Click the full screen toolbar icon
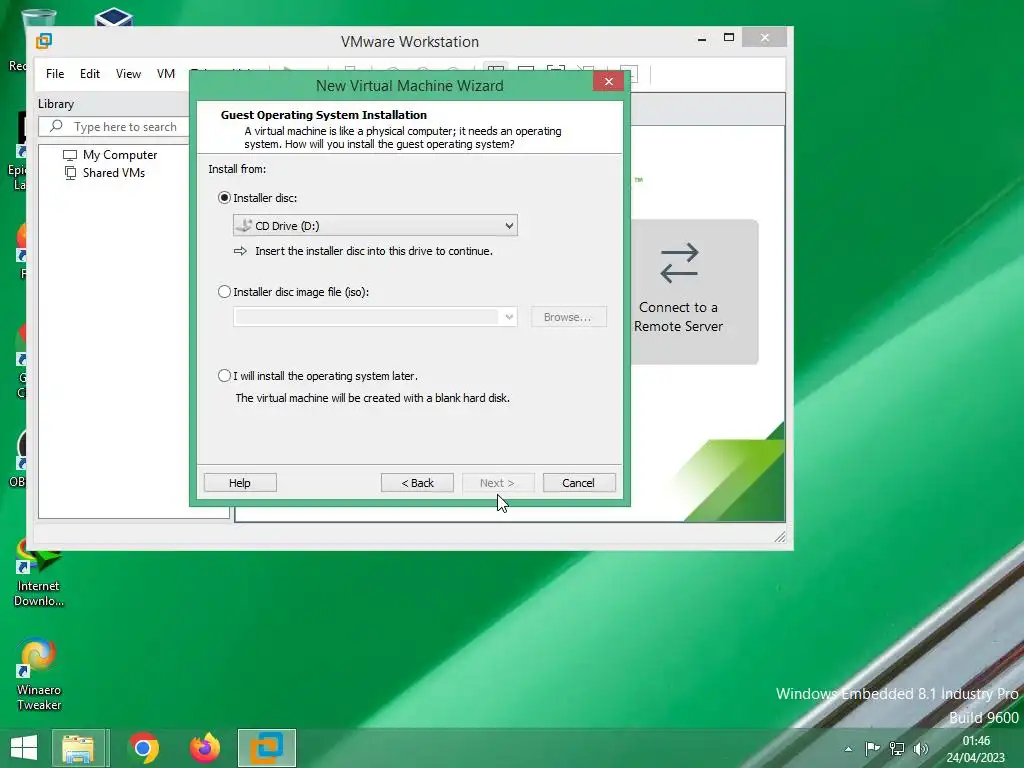 (556, 69)
